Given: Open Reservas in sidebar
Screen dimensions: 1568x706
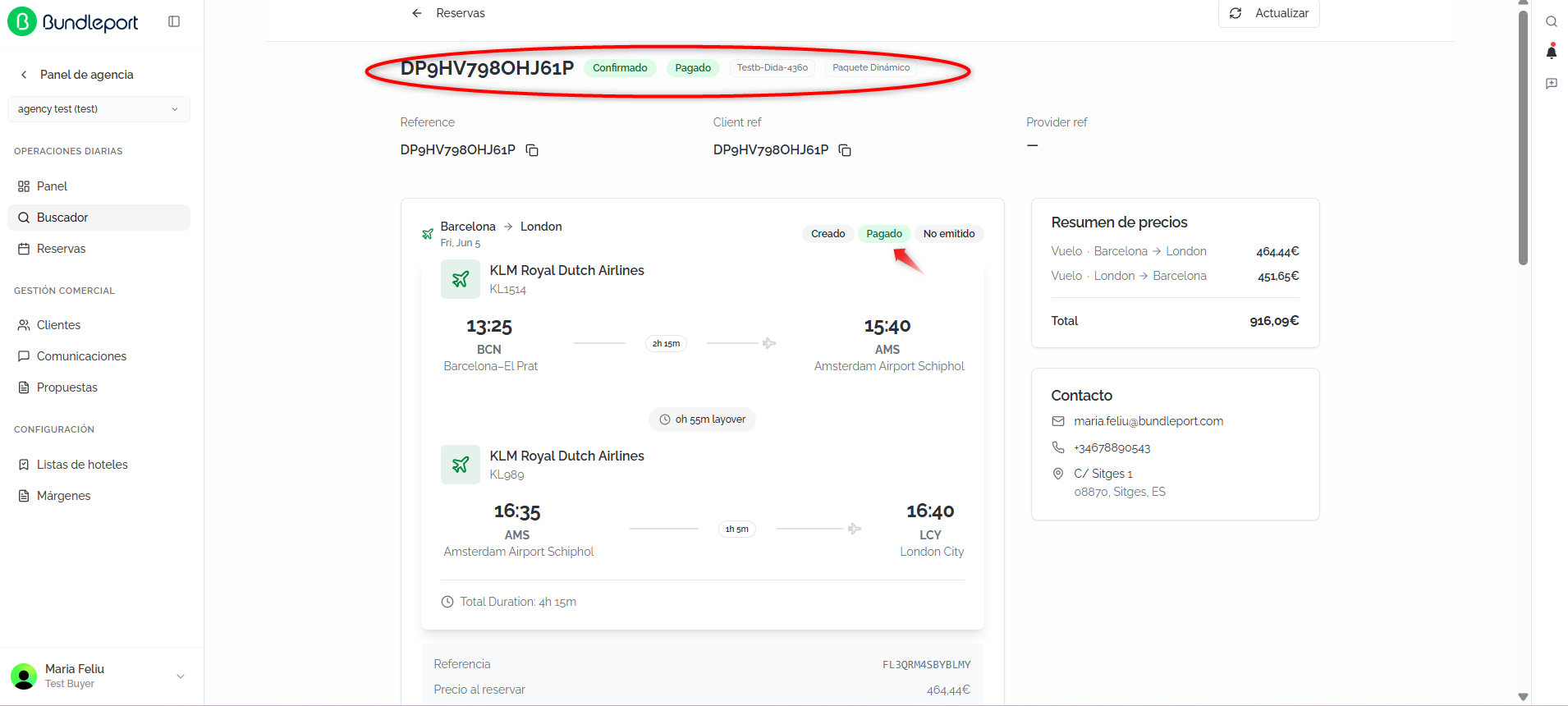Looking at the screenshot, I should point(99,249).
